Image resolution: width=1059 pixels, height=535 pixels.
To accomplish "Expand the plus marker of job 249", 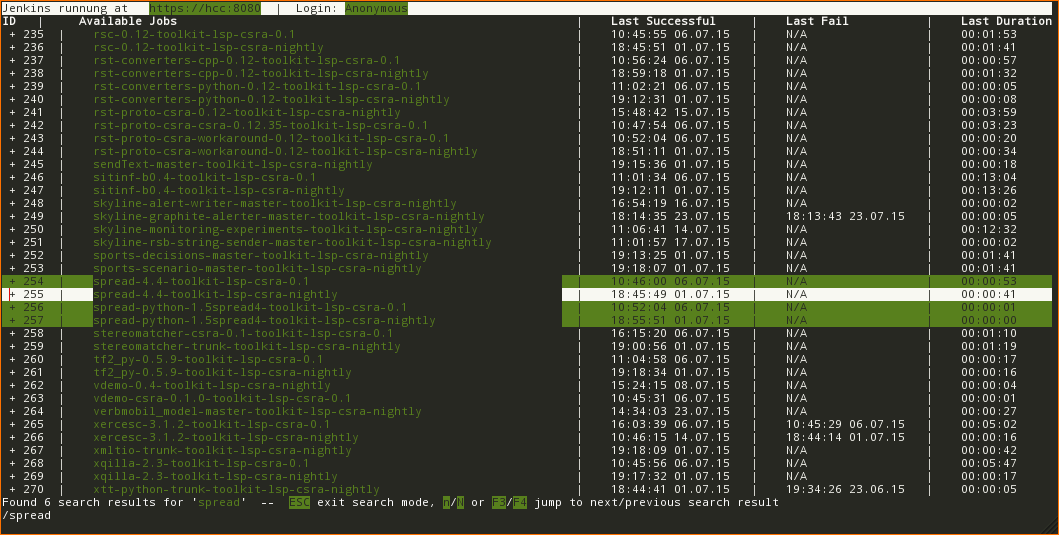I will [12, 217].
